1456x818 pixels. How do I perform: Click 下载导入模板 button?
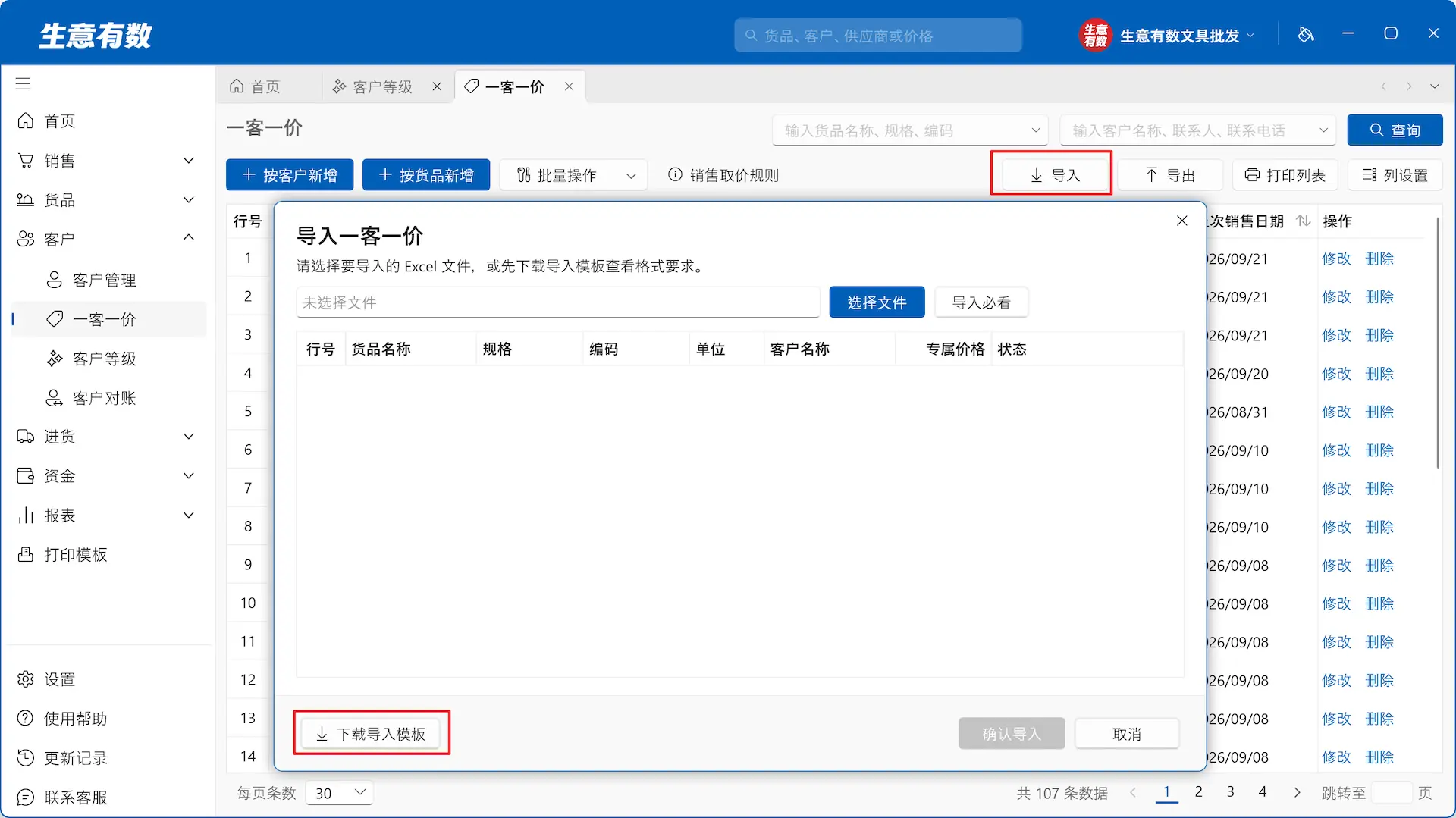click(371, 734)
